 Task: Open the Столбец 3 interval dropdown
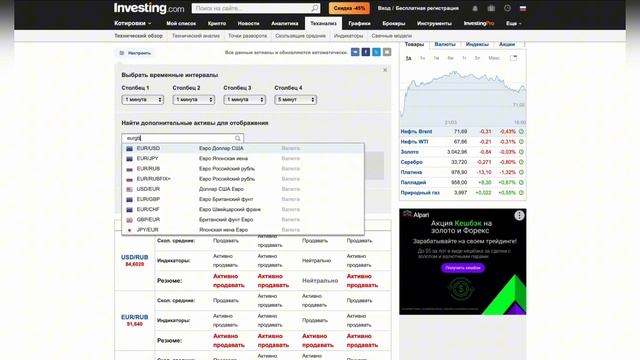244,100
